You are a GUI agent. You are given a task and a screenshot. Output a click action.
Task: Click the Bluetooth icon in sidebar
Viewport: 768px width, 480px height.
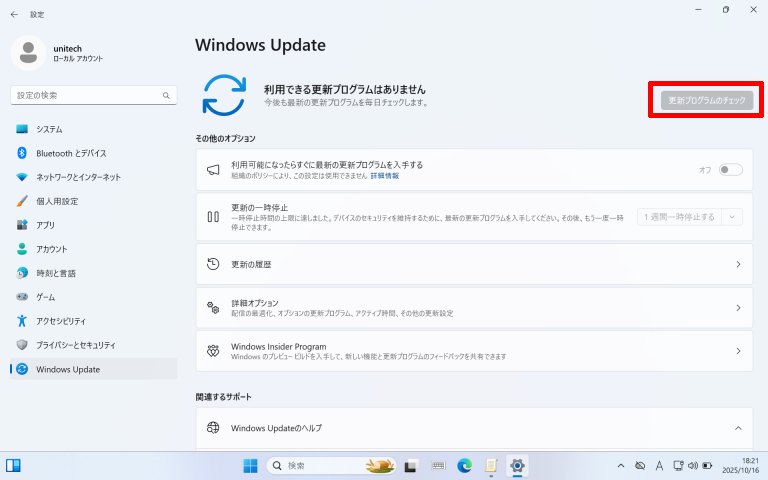coord(22,153)
